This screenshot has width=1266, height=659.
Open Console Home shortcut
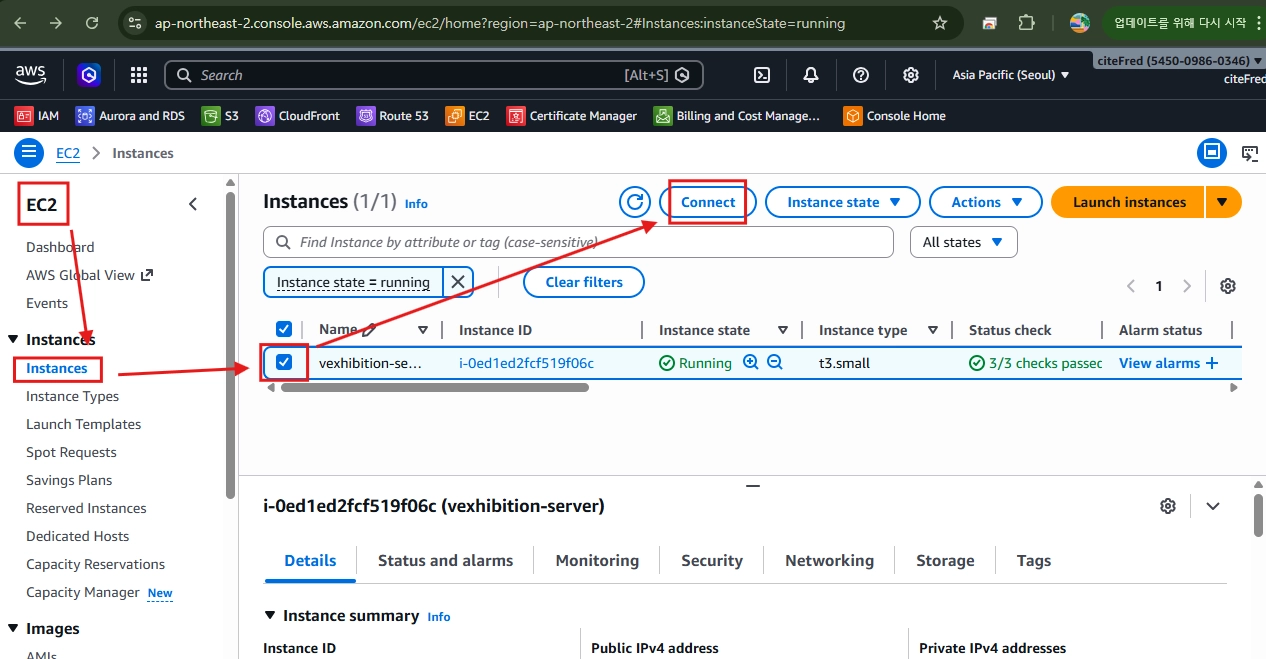[895, 116]
